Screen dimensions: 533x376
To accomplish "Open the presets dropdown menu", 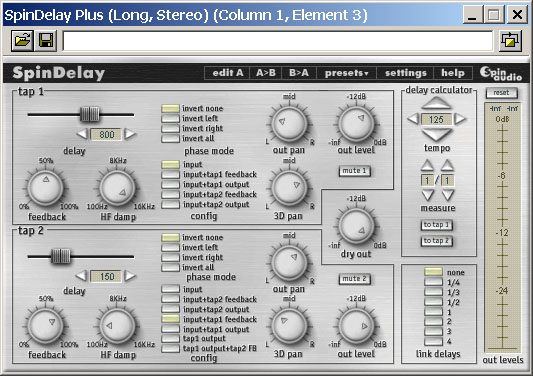I will tap(346, 73).
